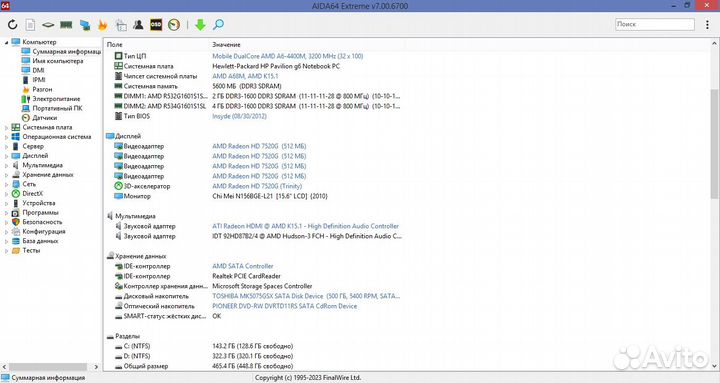Click the AIDA64 logo in the title bar
The height and width of the screenshot is (383, 720).
5,6
